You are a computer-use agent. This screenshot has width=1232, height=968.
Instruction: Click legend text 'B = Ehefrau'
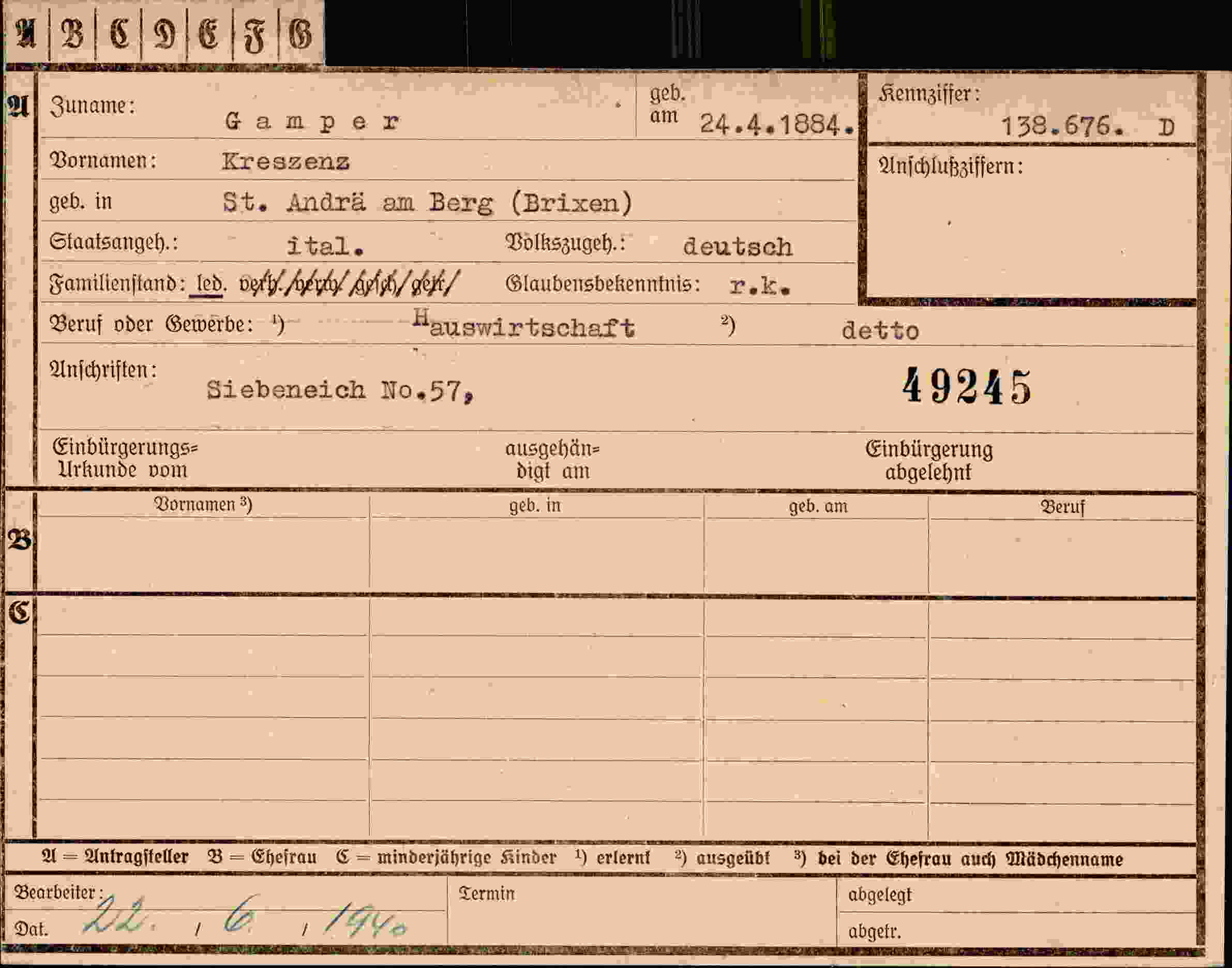tap(262, 857)
